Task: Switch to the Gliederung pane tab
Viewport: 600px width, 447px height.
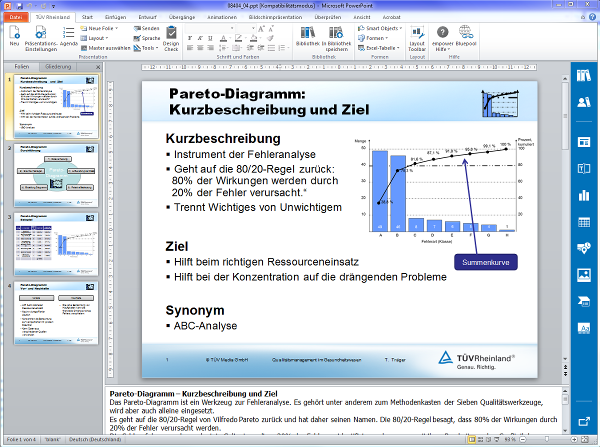Action: [58, 66]
